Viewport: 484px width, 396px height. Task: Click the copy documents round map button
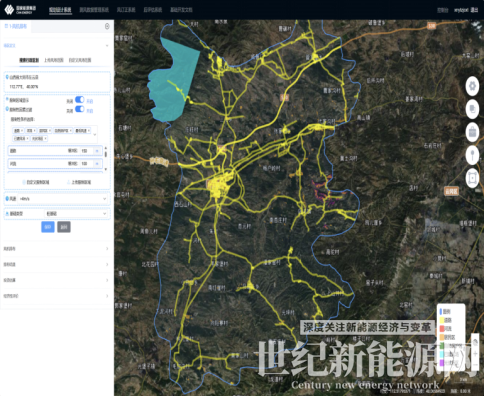472,109
